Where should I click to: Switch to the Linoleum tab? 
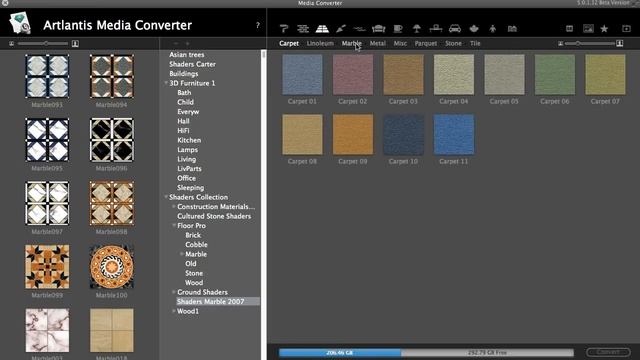point(320,43)
